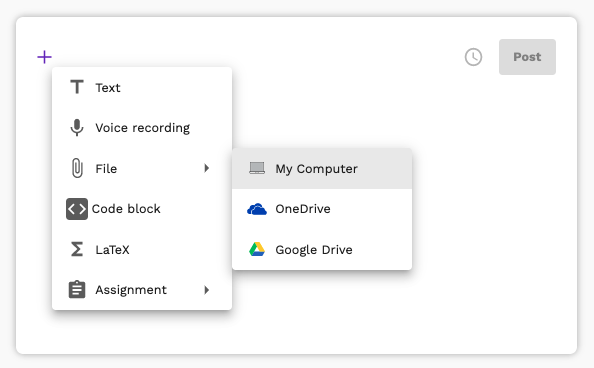Image resolution: width=594 pixels, height=368 pixels.
Task: Click the OneDrive cloud icon
Action: tap(257, 209)
